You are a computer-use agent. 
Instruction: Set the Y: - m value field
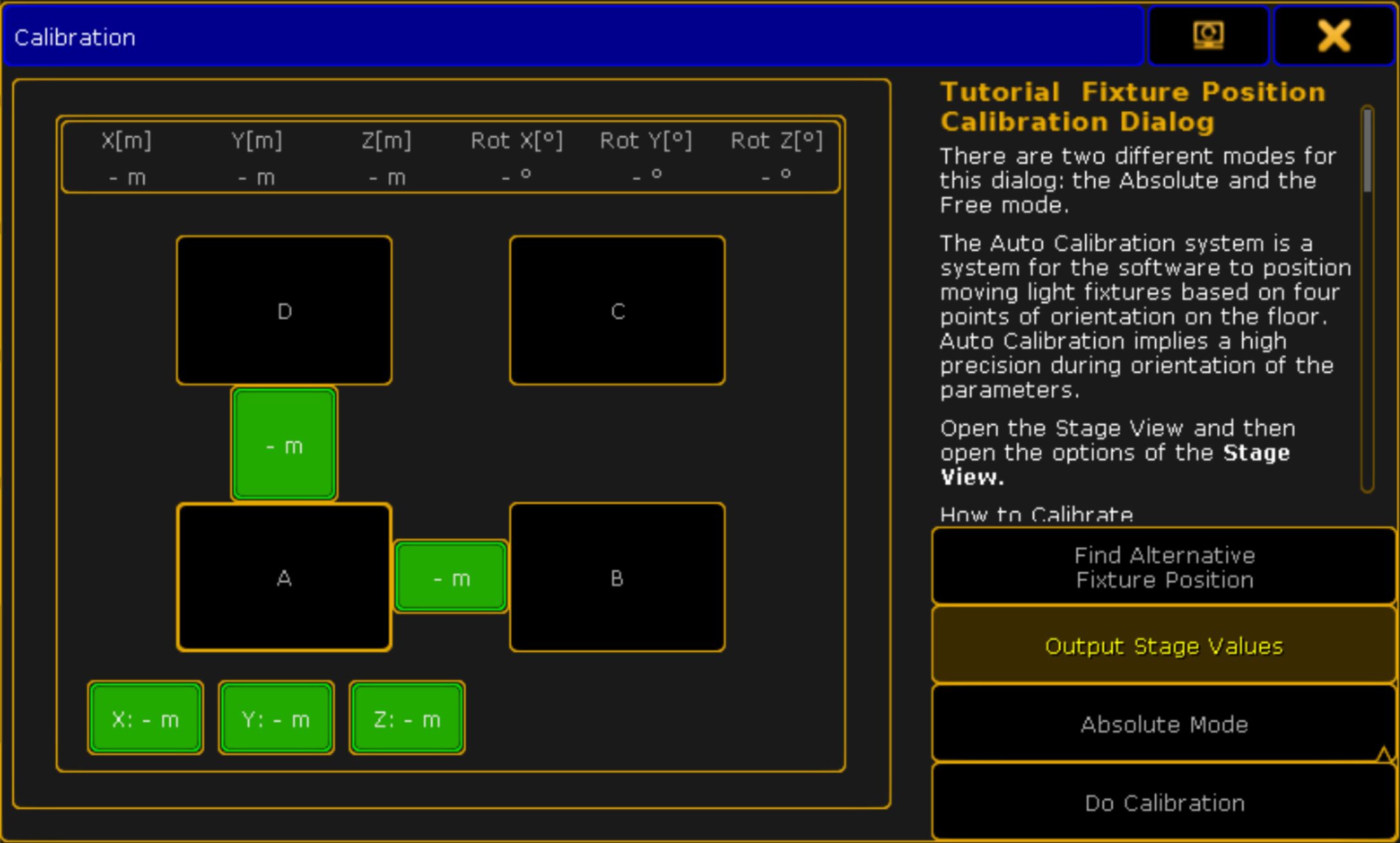pos(277,718)
